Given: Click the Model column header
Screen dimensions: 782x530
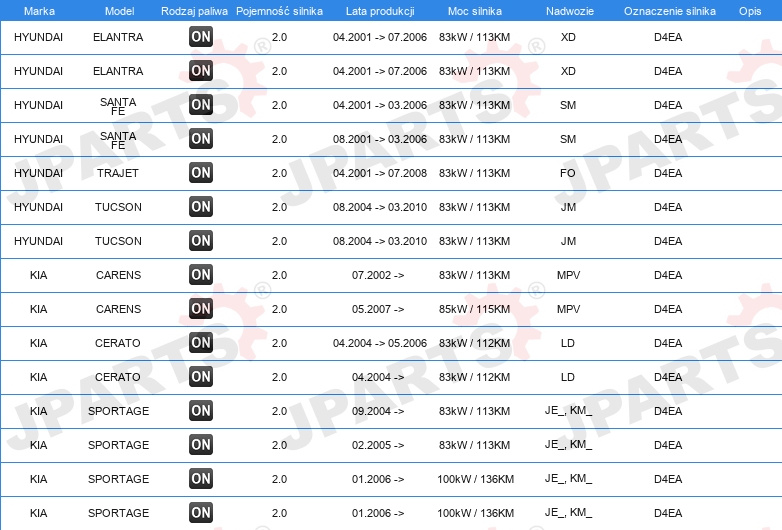Looking at the screenshot, I should 119,11.
